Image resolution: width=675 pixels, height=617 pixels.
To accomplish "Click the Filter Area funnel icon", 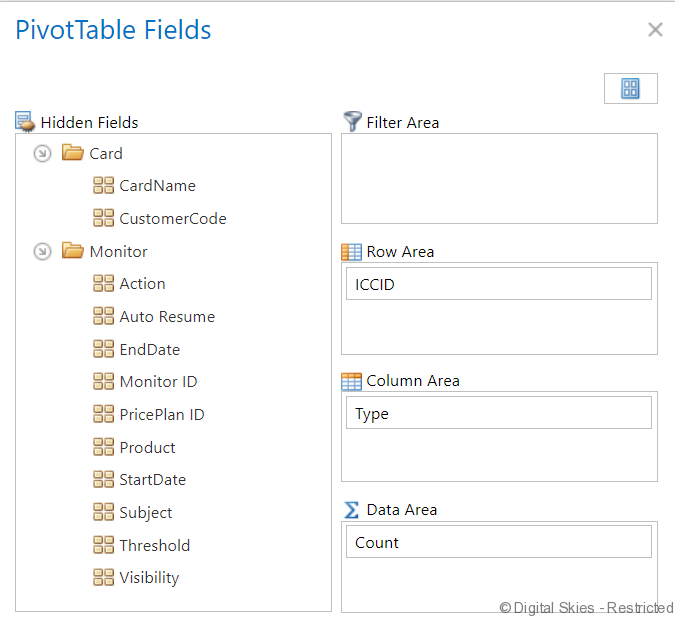I will [x=352, y=122].
